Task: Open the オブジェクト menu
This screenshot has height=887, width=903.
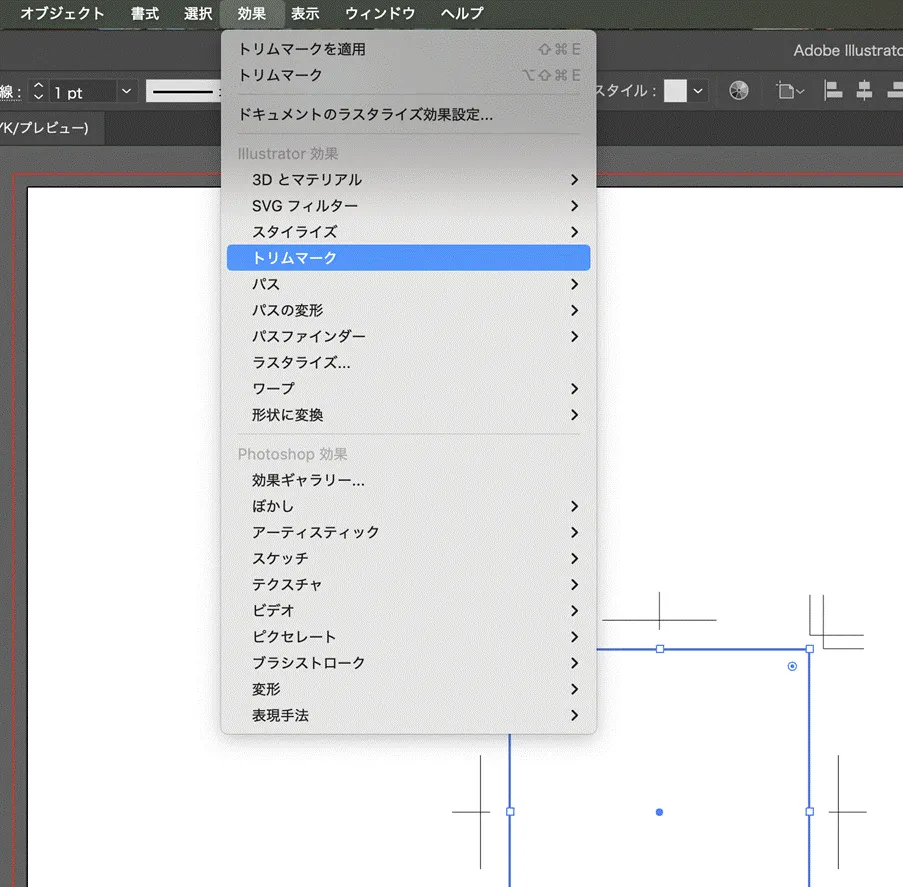Action: pos(62,13)
